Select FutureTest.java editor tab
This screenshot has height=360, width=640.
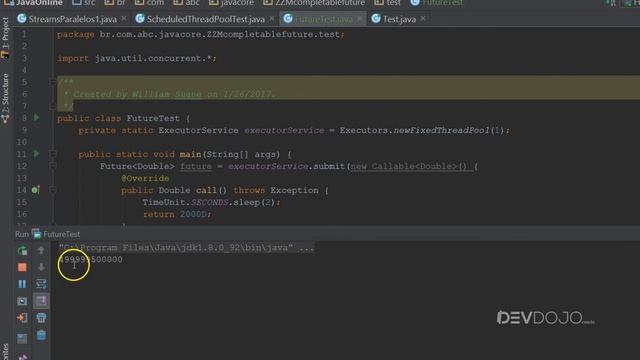pos(323,19)
